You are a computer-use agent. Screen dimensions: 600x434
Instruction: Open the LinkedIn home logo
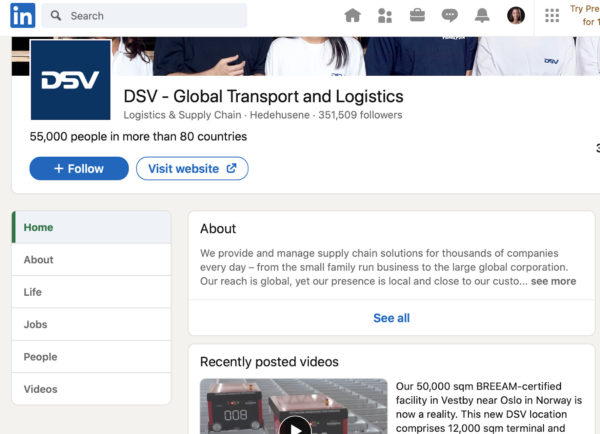click(23, 15)
